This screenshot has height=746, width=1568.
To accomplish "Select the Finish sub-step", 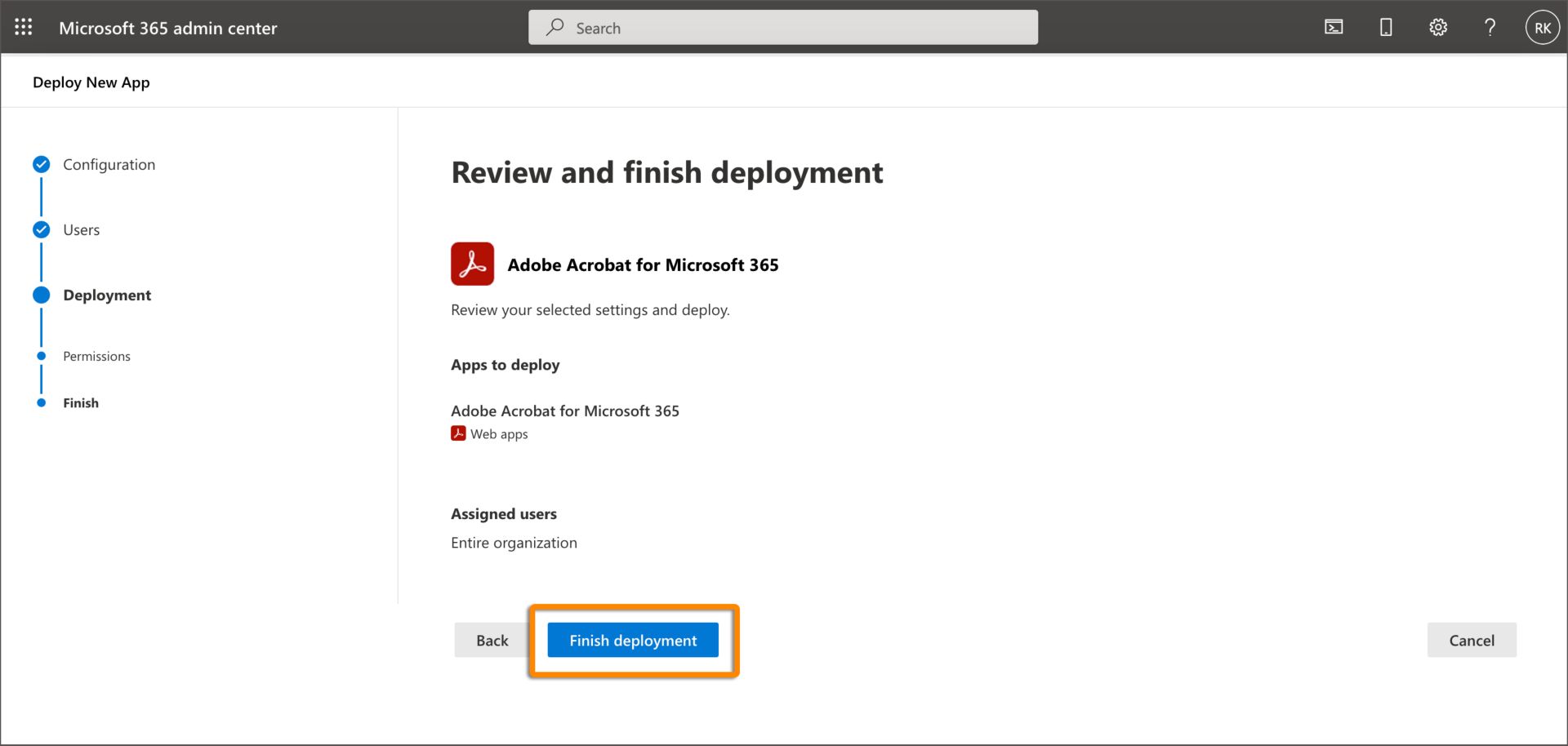I will pyautogui.click(x=81, y=403).
